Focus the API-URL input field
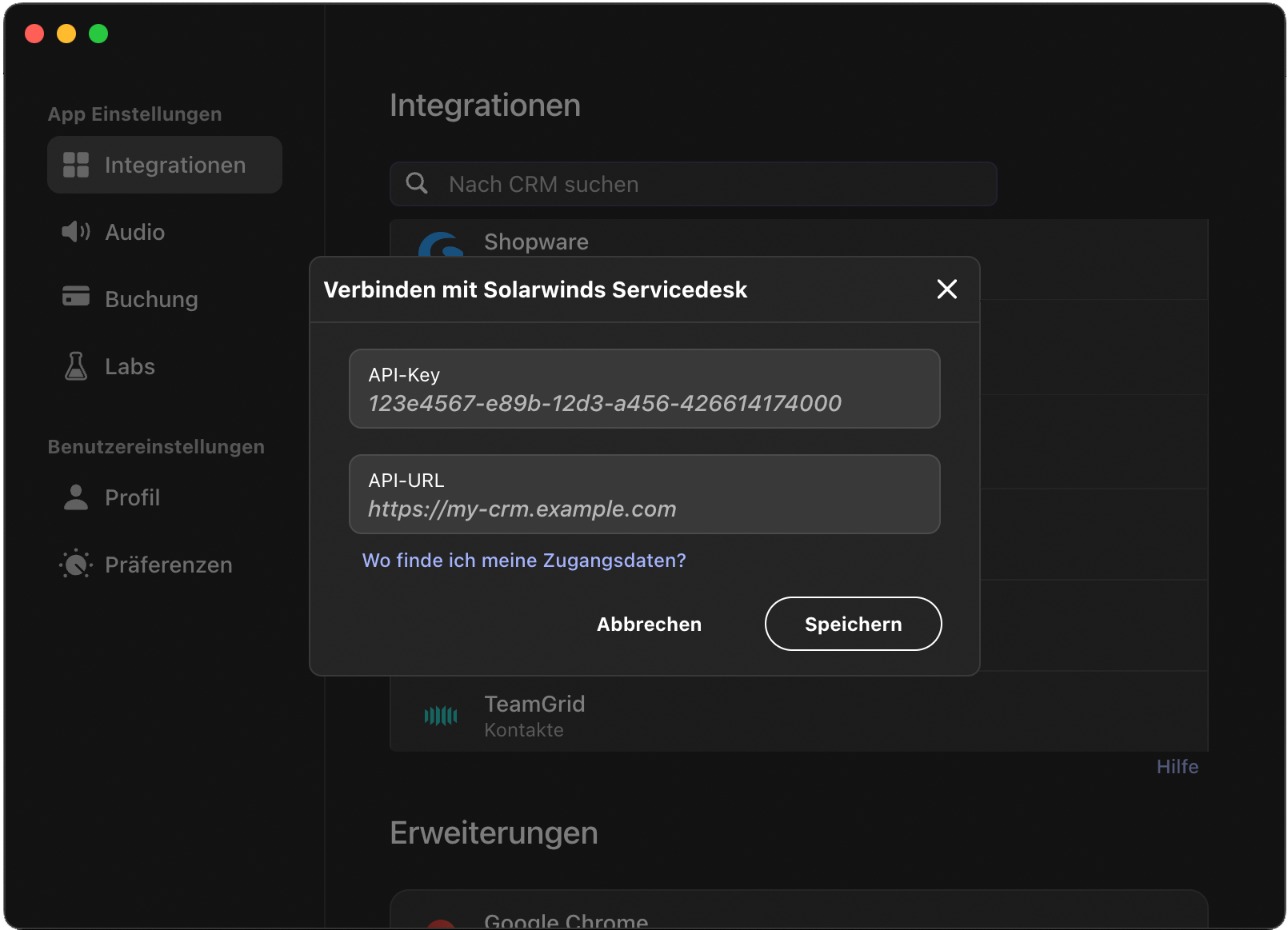This screenshot has width=1288, height=930. coord(645,494)
